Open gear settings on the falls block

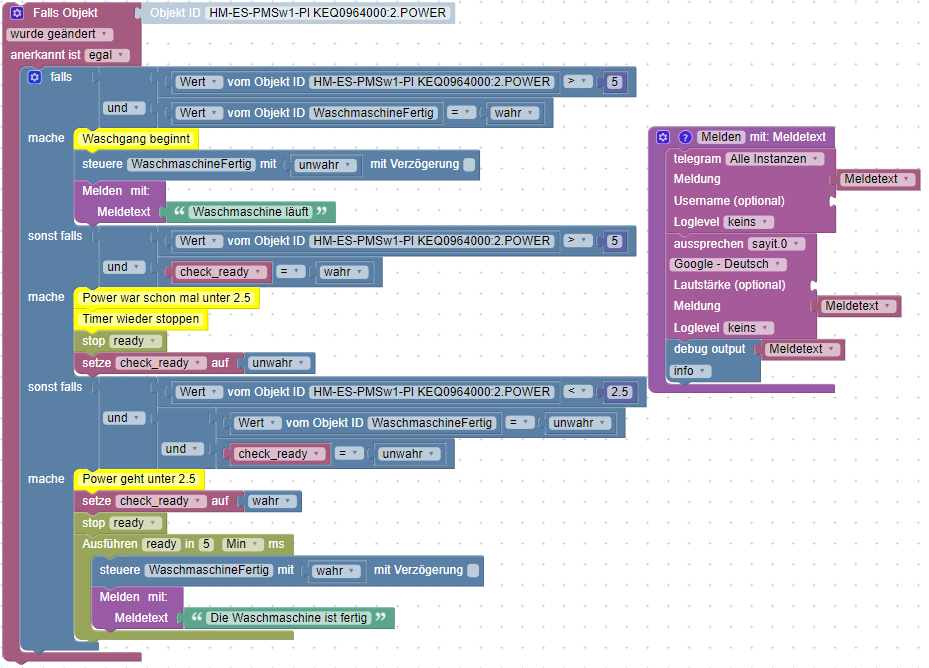coord(35,77)
